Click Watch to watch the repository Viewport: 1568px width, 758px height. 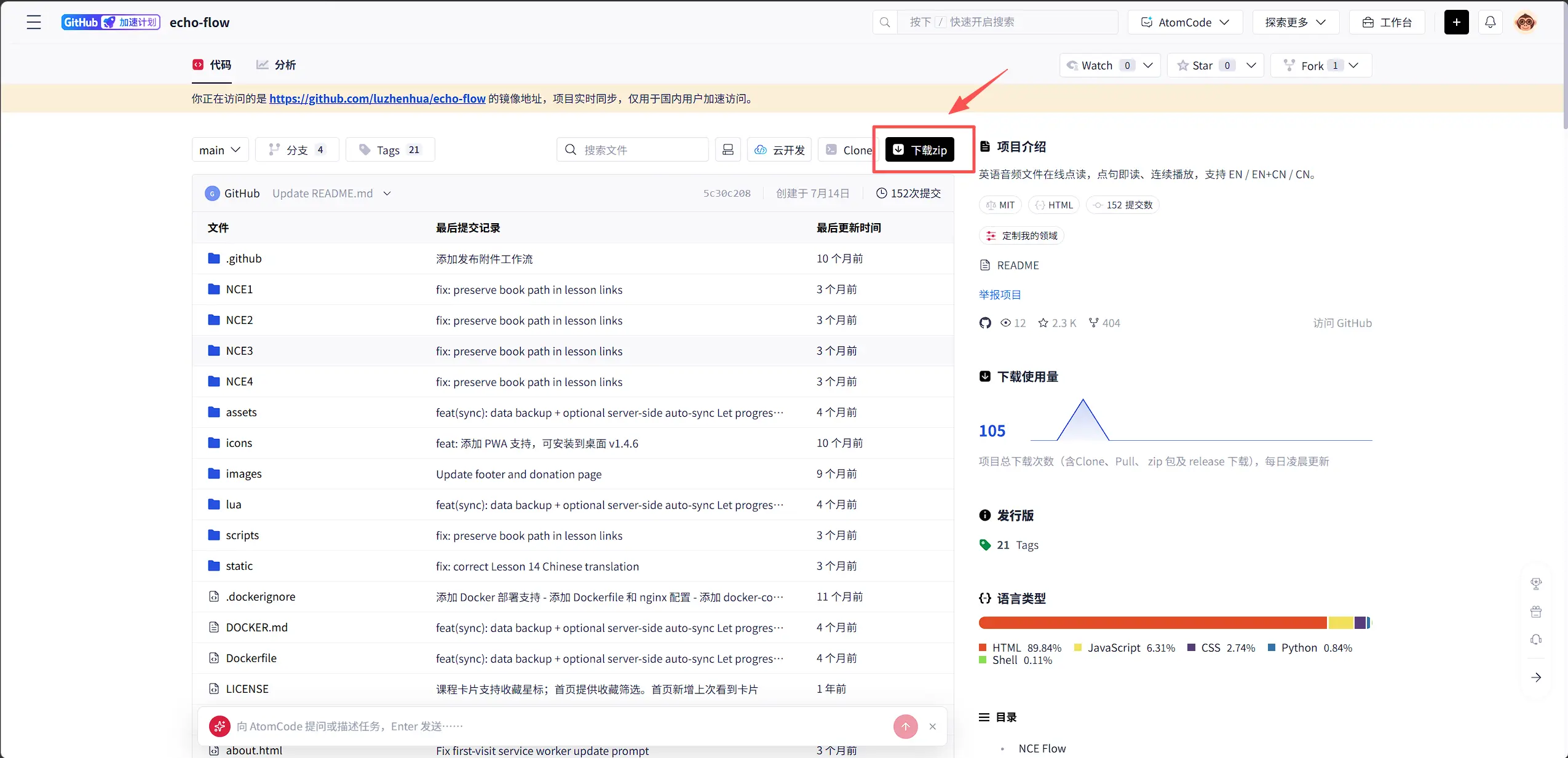click(1098, 66)
